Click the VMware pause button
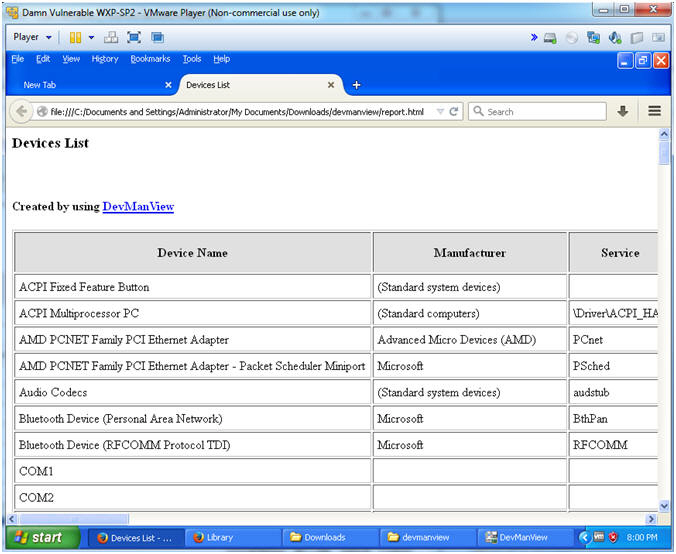676x554 pixels. tap(75, 38)
